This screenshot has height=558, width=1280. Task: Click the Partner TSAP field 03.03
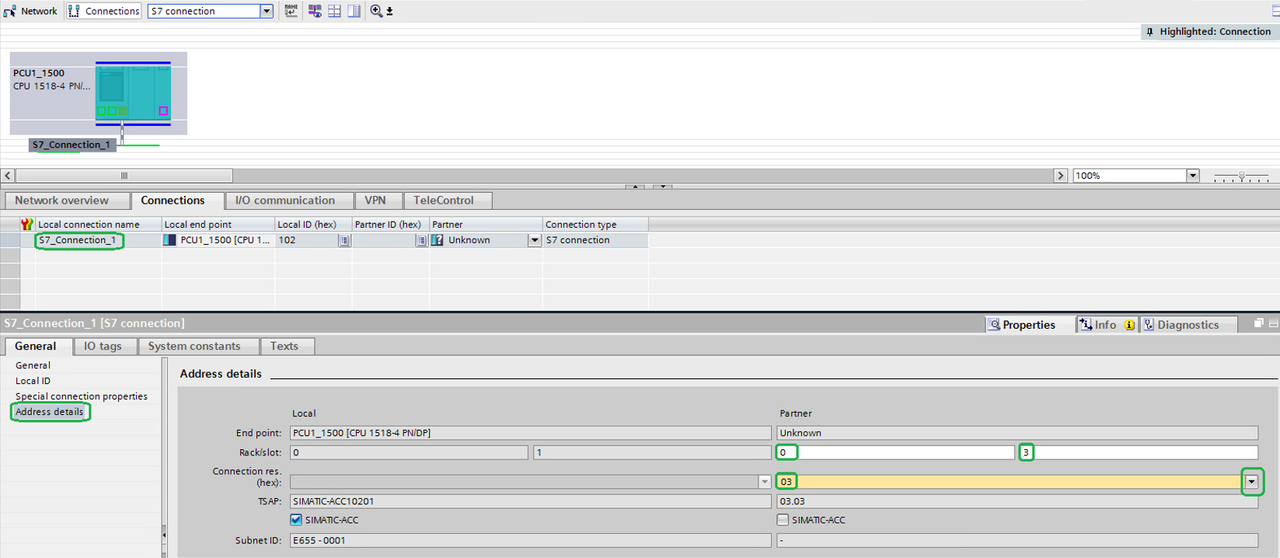(x=1017, y=501)
